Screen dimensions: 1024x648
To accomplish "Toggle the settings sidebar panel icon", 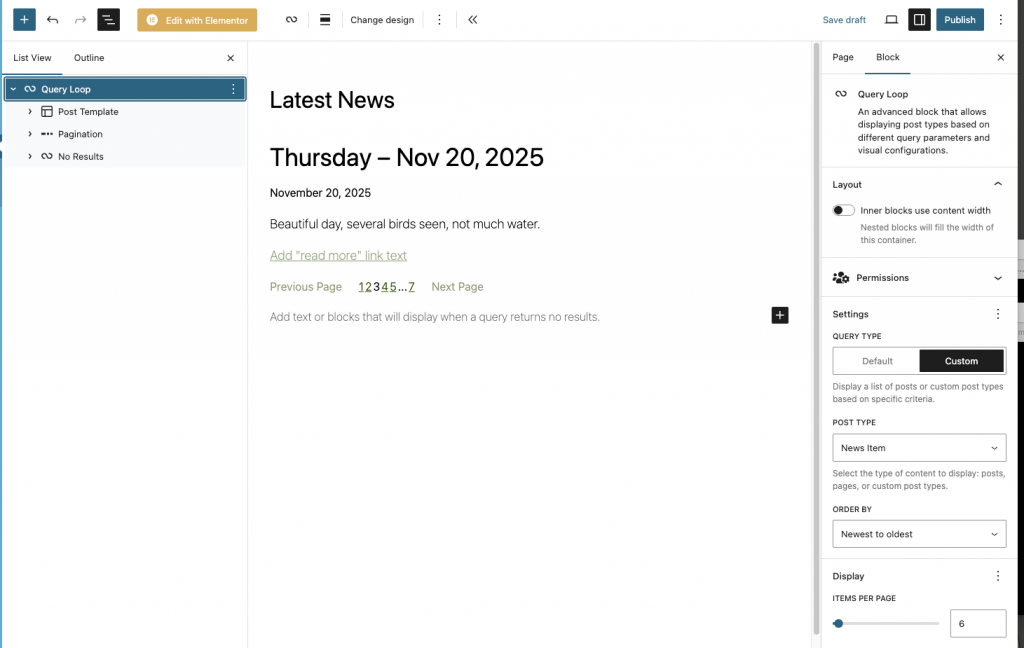I will (919, 20).
